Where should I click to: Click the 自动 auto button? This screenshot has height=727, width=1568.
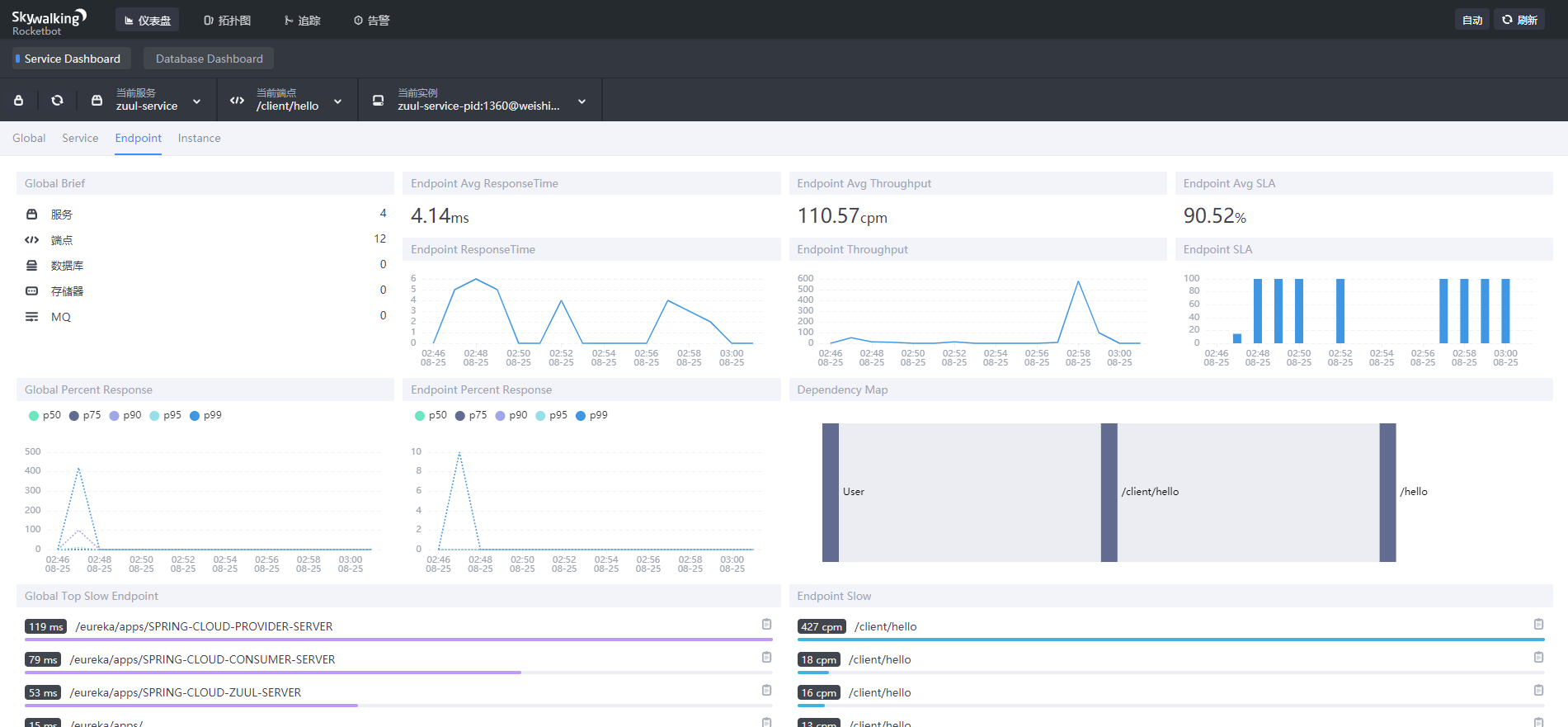coord(1471,20)
